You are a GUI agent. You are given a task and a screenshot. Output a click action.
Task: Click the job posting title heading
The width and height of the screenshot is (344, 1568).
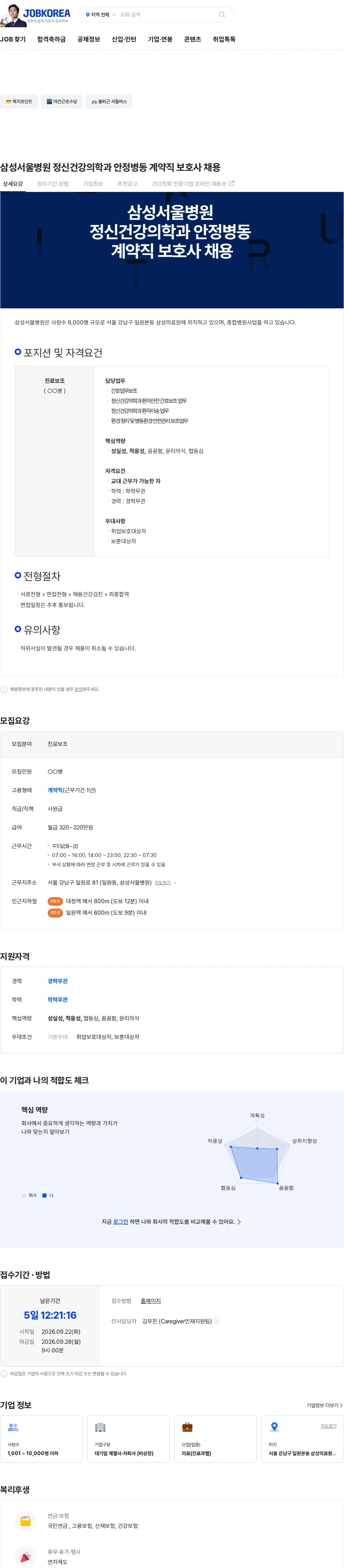pyautogui.click(x=110, y=167)
